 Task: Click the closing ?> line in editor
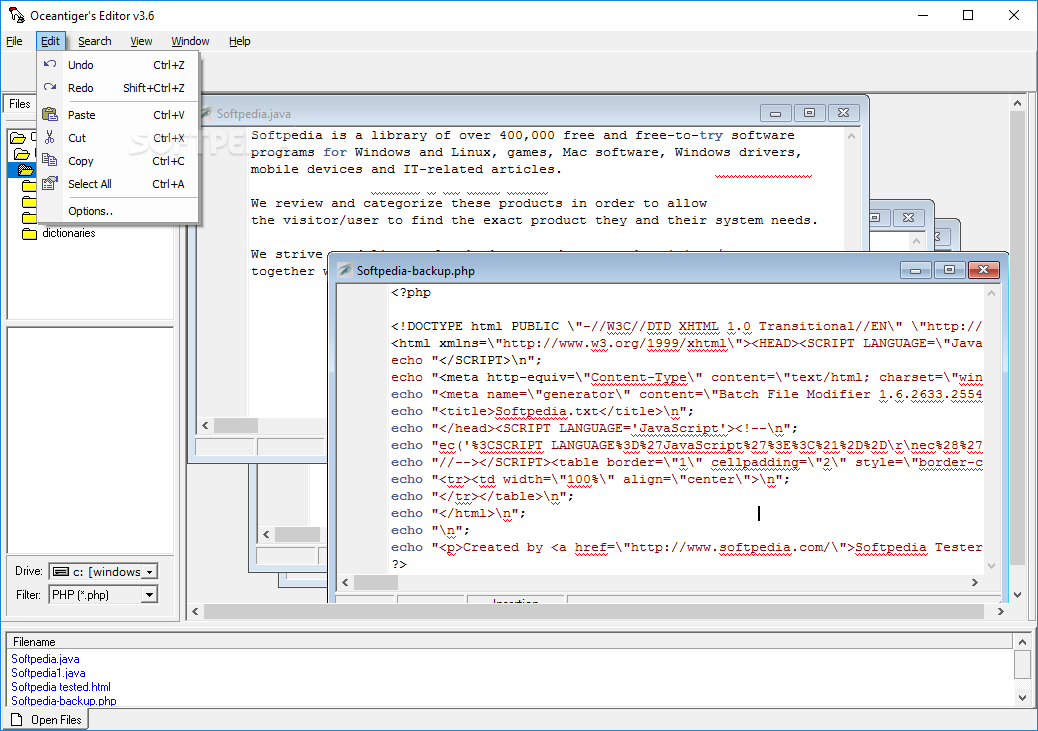tap(399, 564)
